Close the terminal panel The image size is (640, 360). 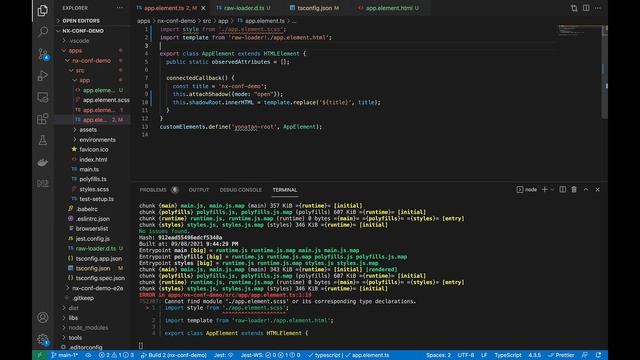click(x=598, y=189)
